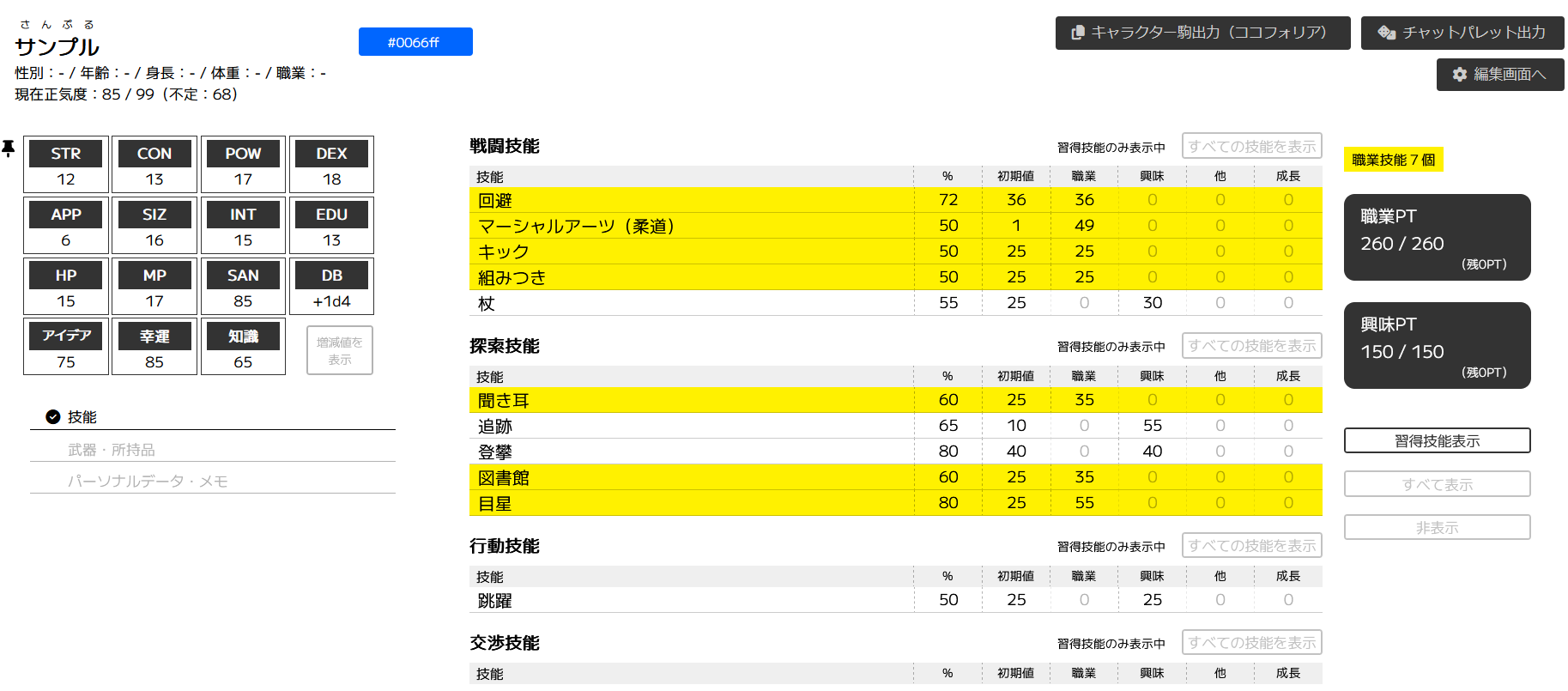Expand all skills in the 戦闘技能 section
The width and height of the screenshot is (1568, 691).
1251,146
